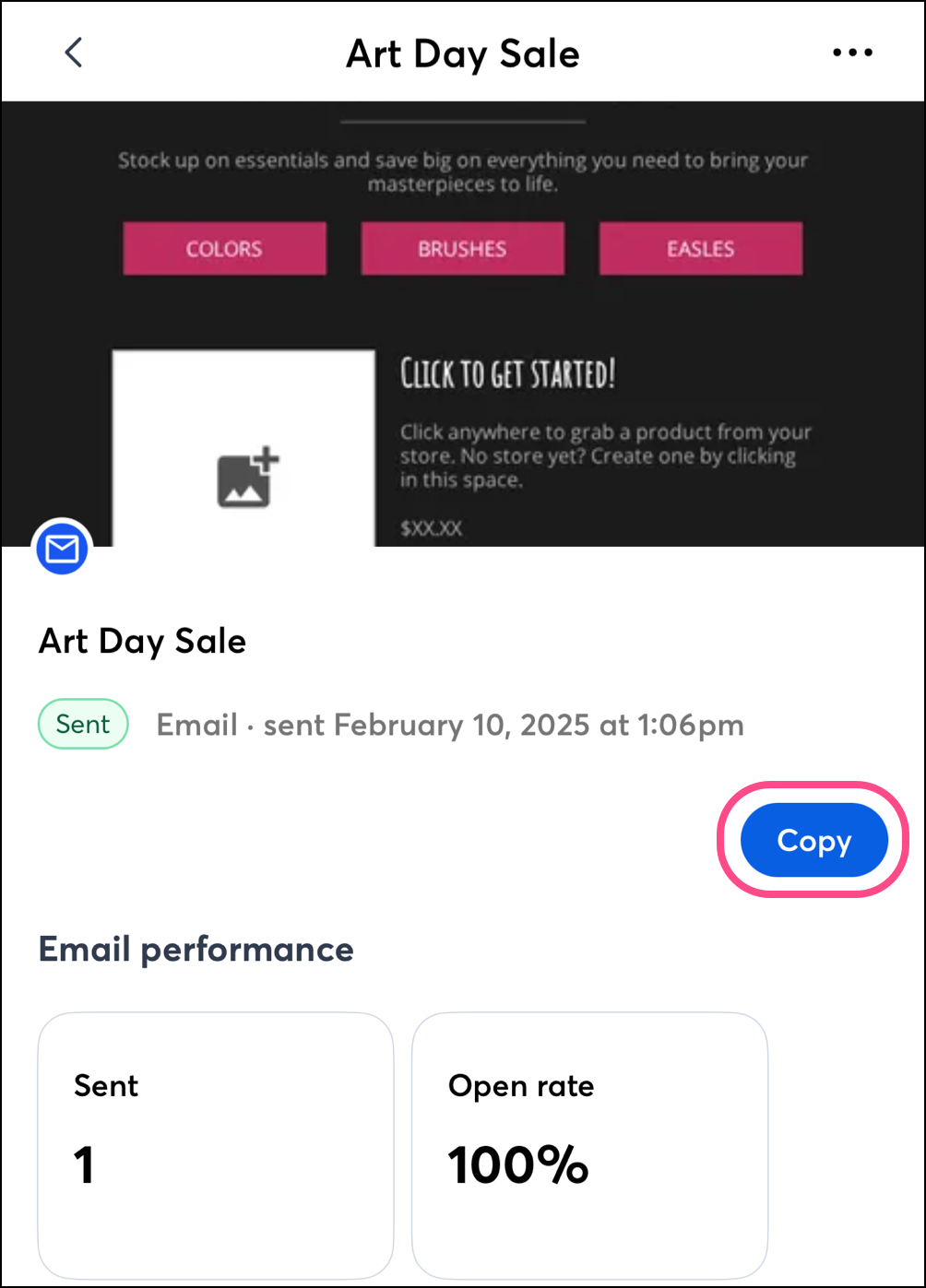Click the sent date and time text

450,726
